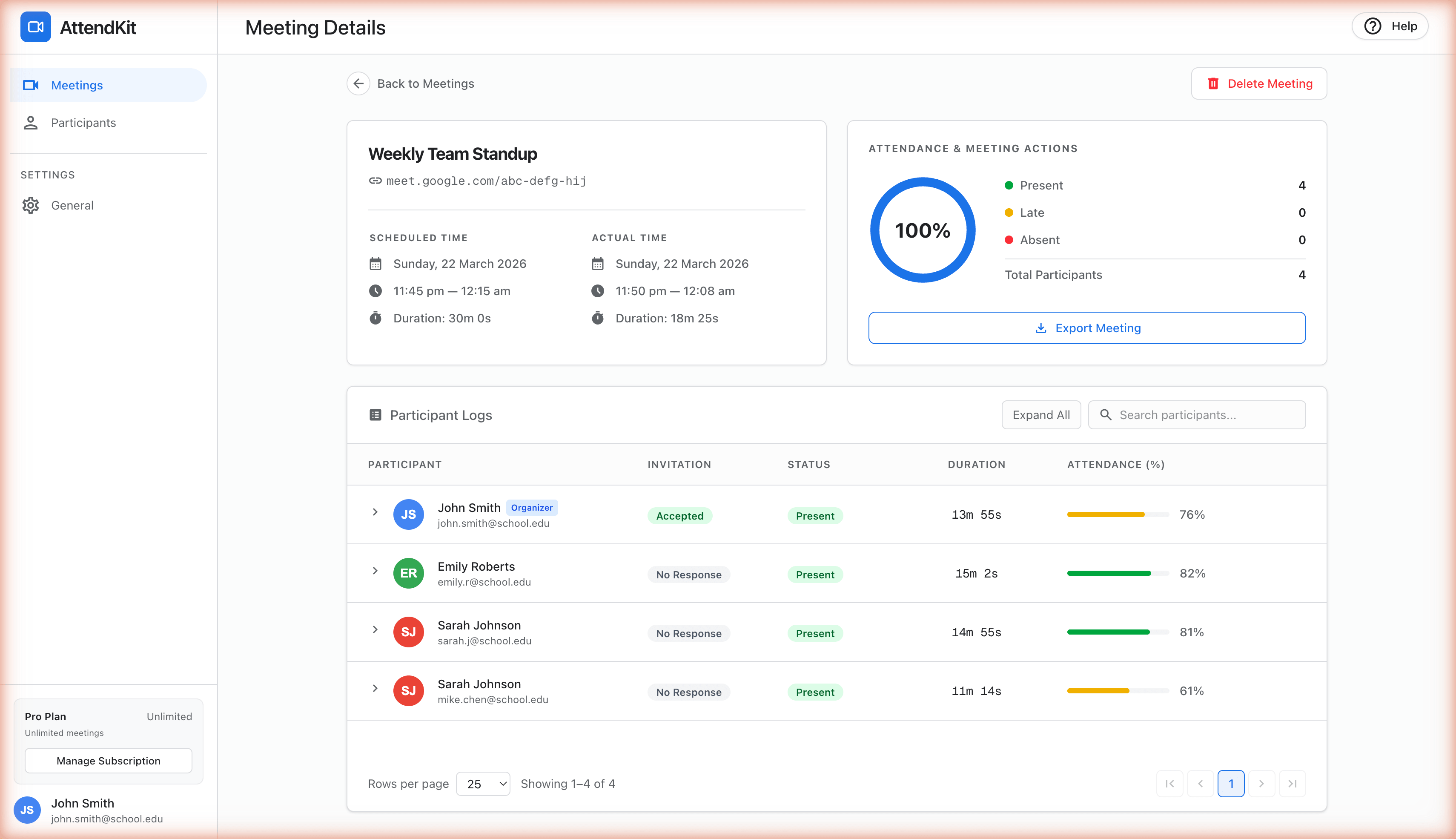The width and height of the screenshot is (1456, 839).
Task: Click the Expand All button
Action: pyautogui.click(x=1041, y=415)
